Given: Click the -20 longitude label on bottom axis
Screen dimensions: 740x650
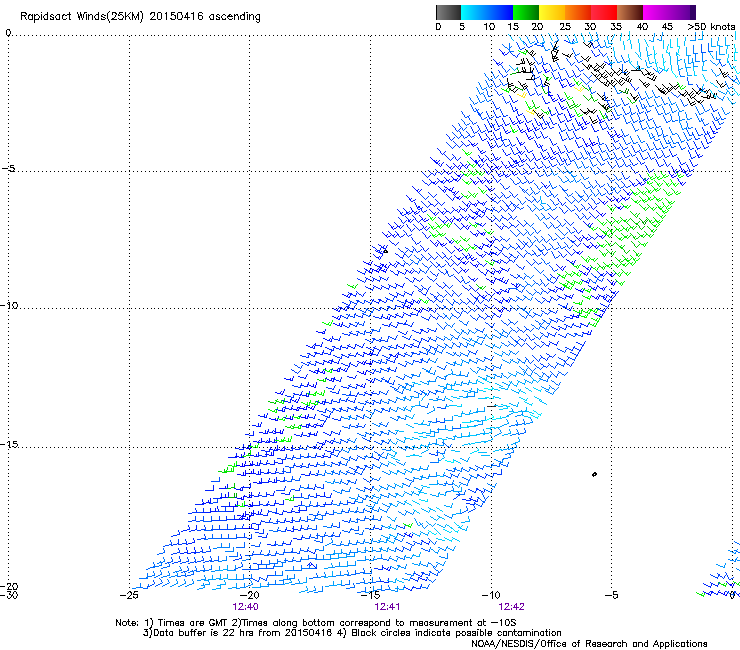Looking at the screenshot, I should tap(250, 595).
